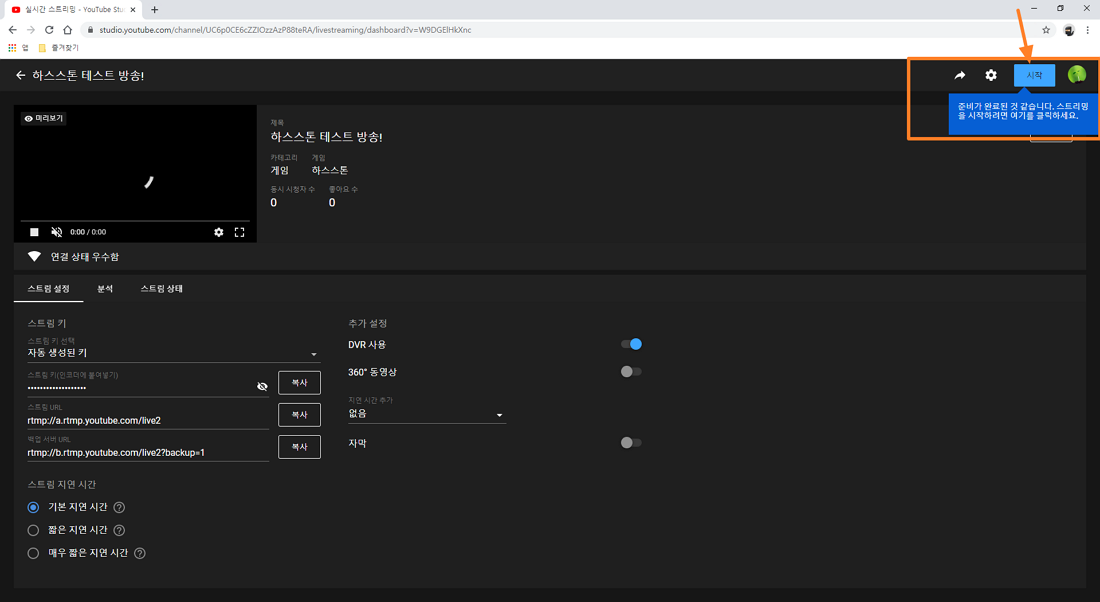Close the YouTube Studio browser tab

[x=133, y=10]
